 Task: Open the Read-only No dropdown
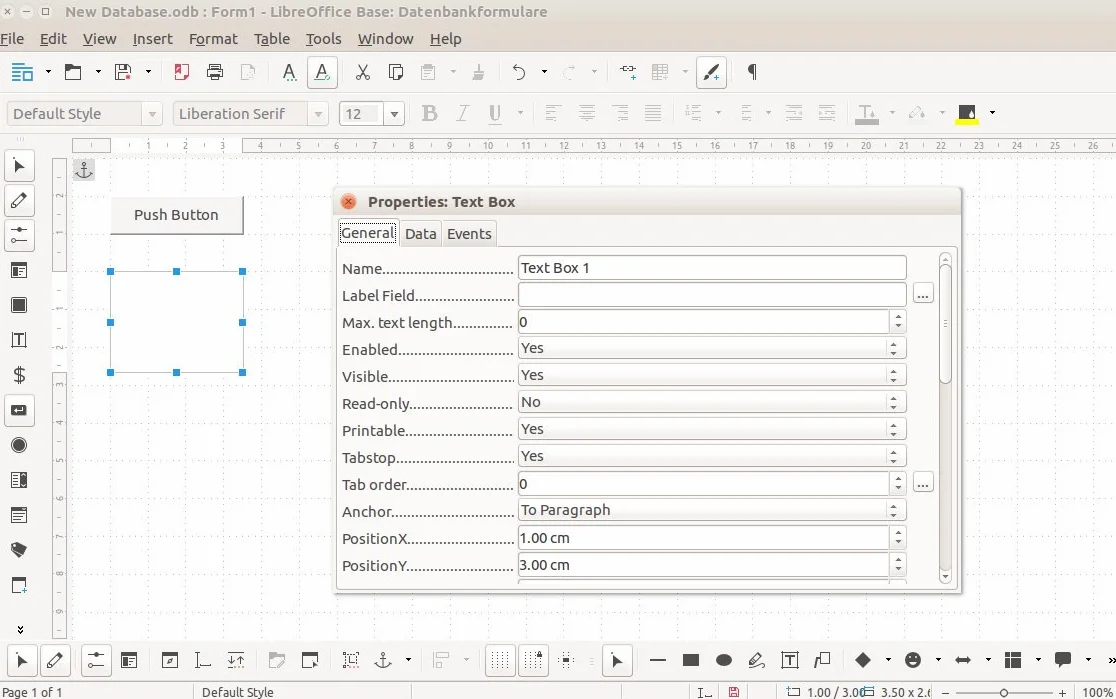point(712,402)
